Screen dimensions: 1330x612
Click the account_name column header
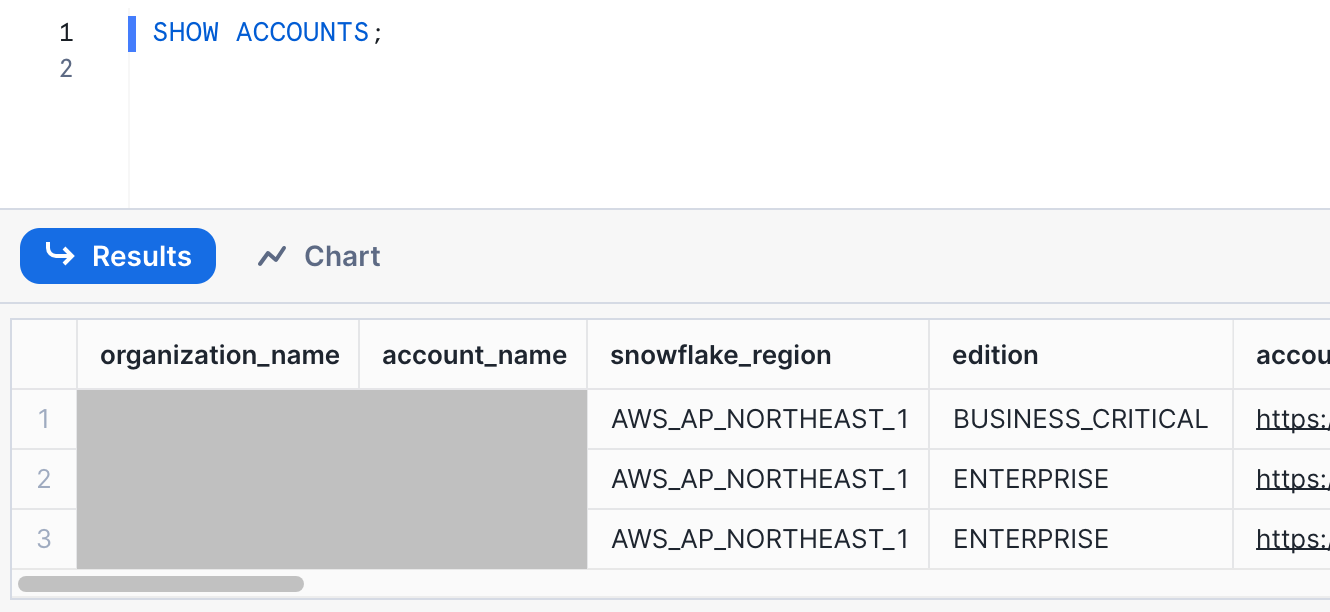pyautogui.click(x=474, y=355)
